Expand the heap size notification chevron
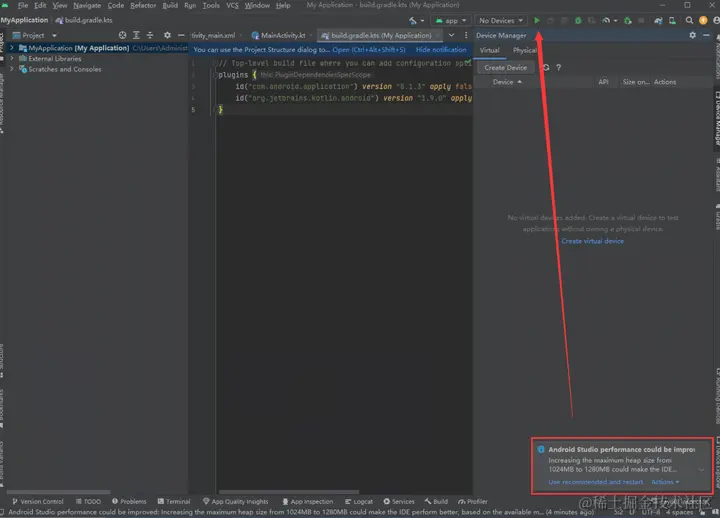 [701, 469]
